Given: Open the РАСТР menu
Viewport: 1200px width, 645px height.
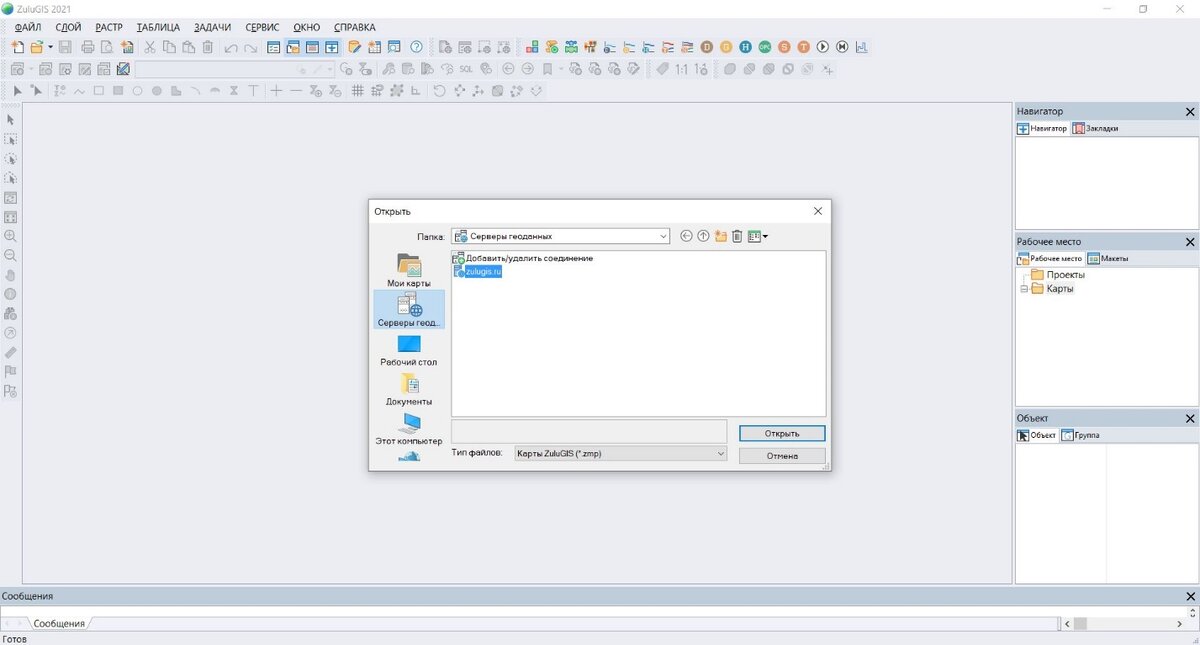Looking at the screenshot, I should tap(109, 27).
